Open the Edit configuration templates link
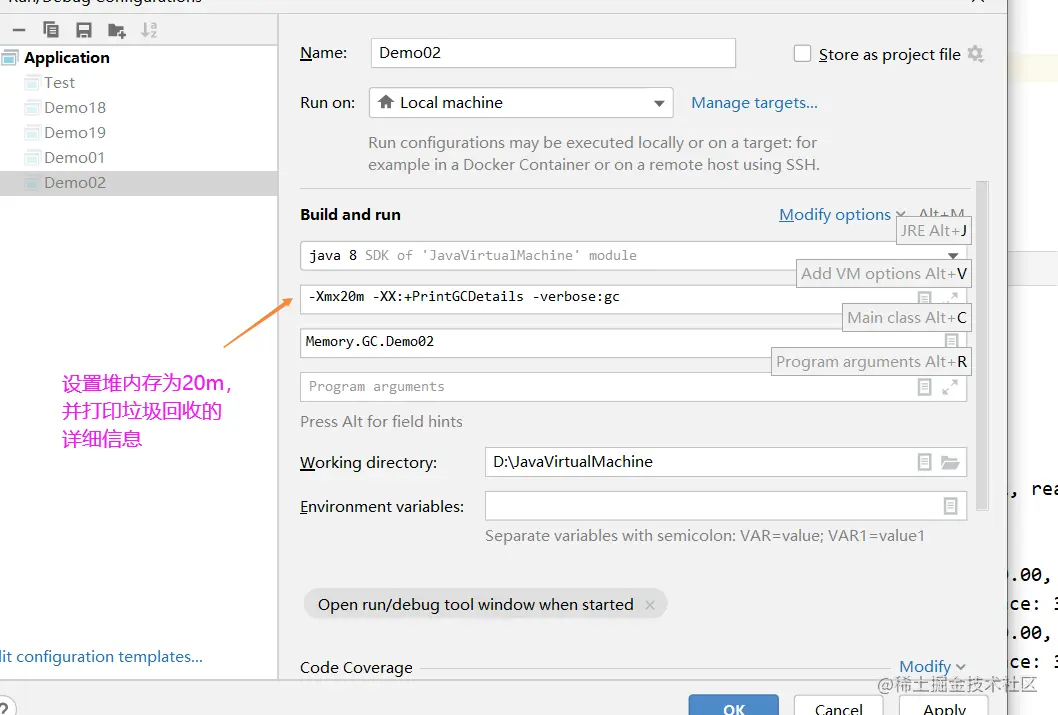 (x=101, y=656)
